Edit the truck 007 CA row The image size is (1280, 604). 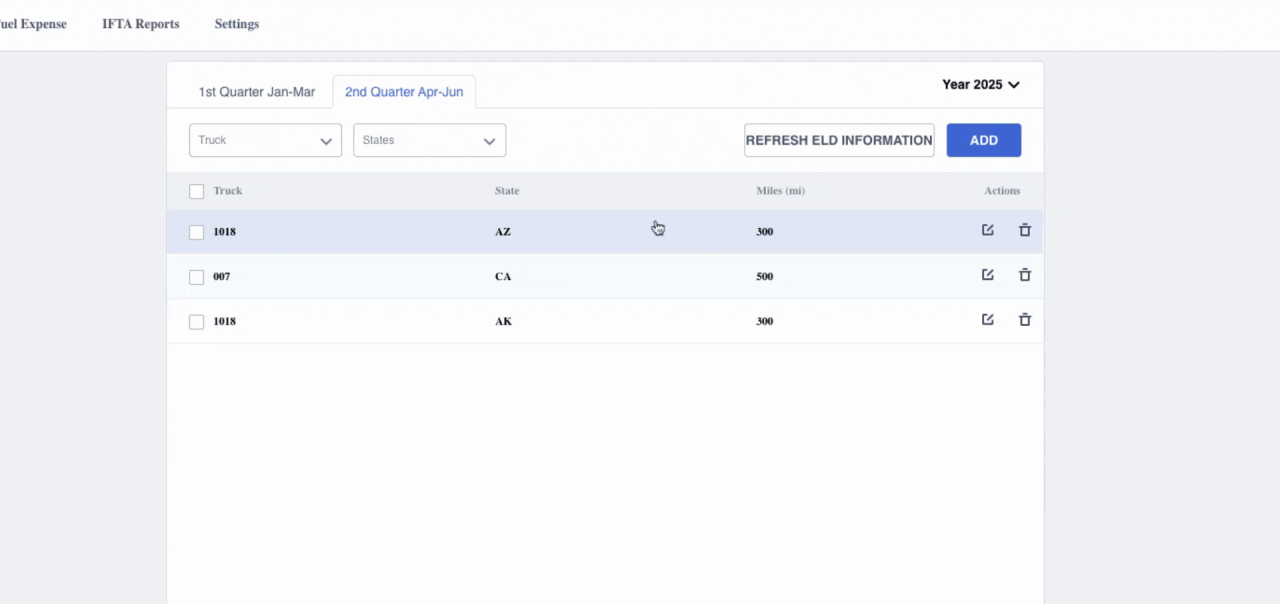[987, 275]
